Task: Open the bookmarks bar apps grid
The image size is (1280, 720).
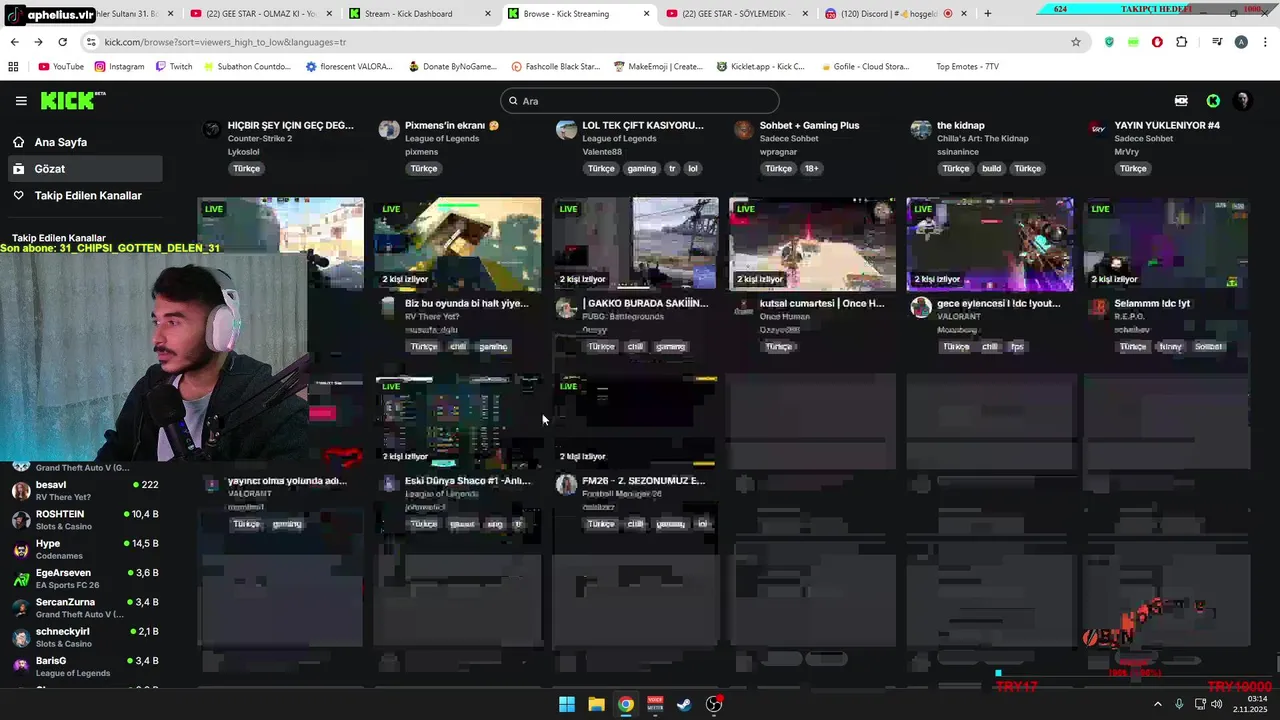Action: click(x=13, y=67)
